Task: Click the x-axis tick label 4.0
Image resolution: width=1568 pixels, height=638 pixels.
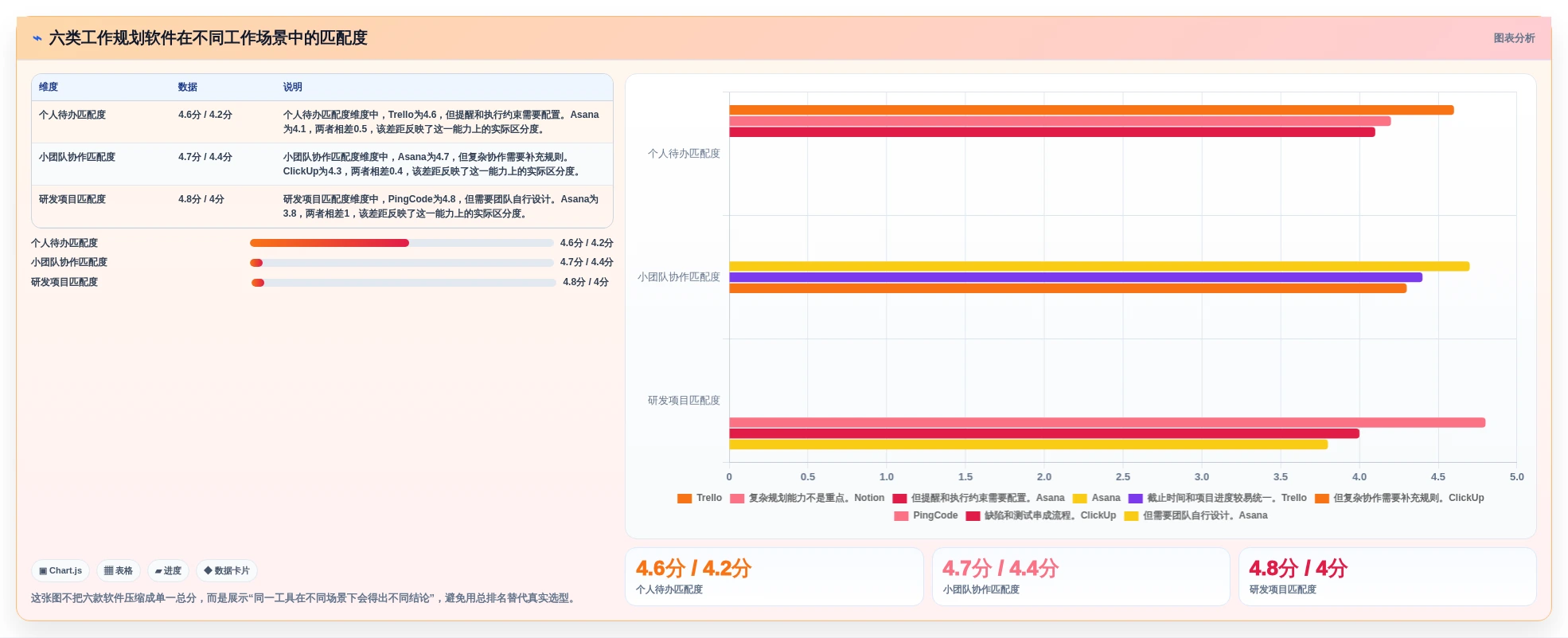Action: (1359, 477)
